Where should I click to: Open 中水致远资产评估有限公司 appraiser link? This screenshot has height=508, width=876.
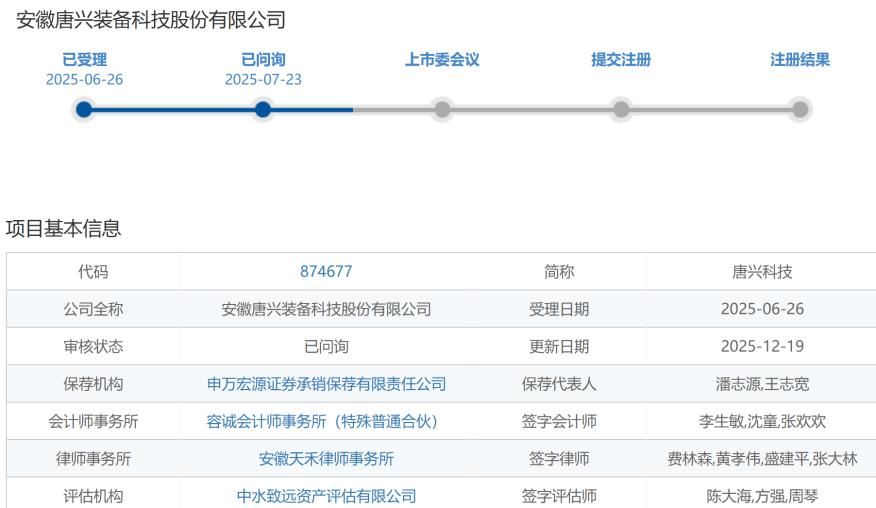coord(326,496)
